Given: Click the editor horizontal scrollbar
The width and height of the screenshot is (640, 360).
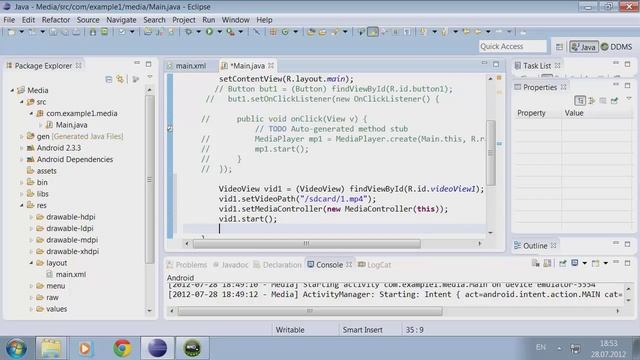Looking at the screenshot, I should point(307,244).
